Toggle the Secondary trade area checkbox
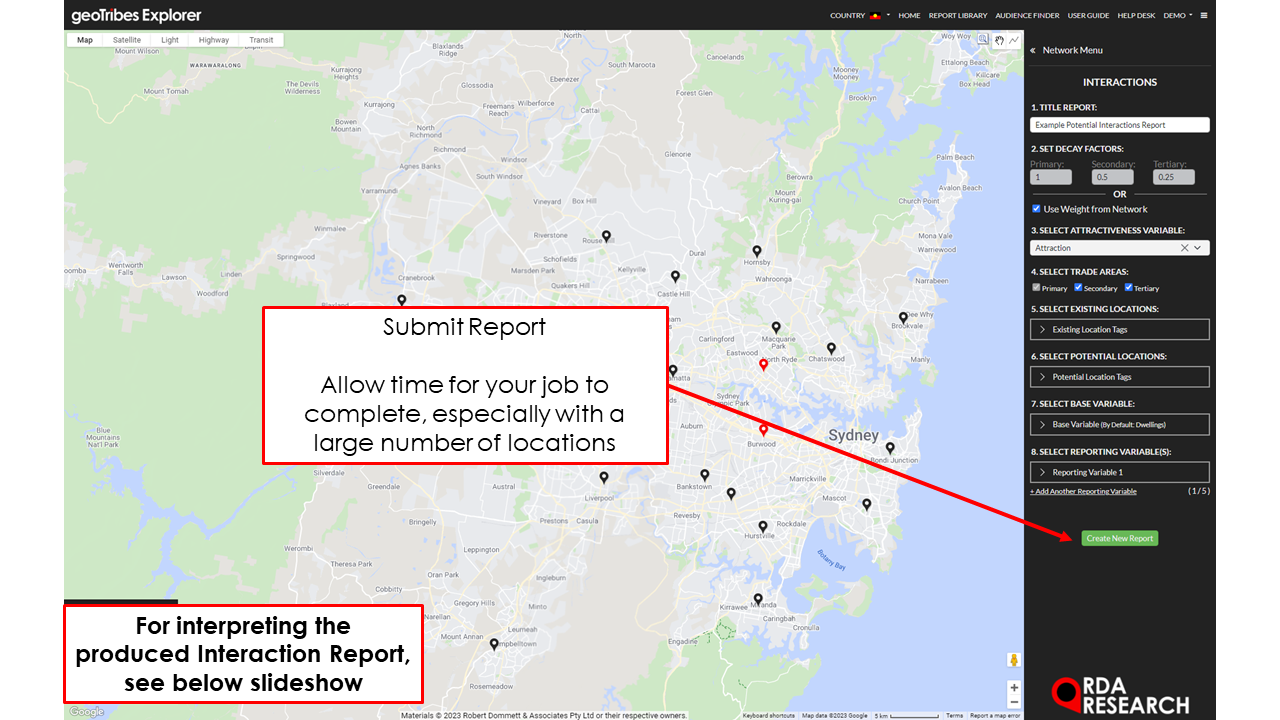The width and height of the screenshot is (1280, 720). coord(1078,288)
